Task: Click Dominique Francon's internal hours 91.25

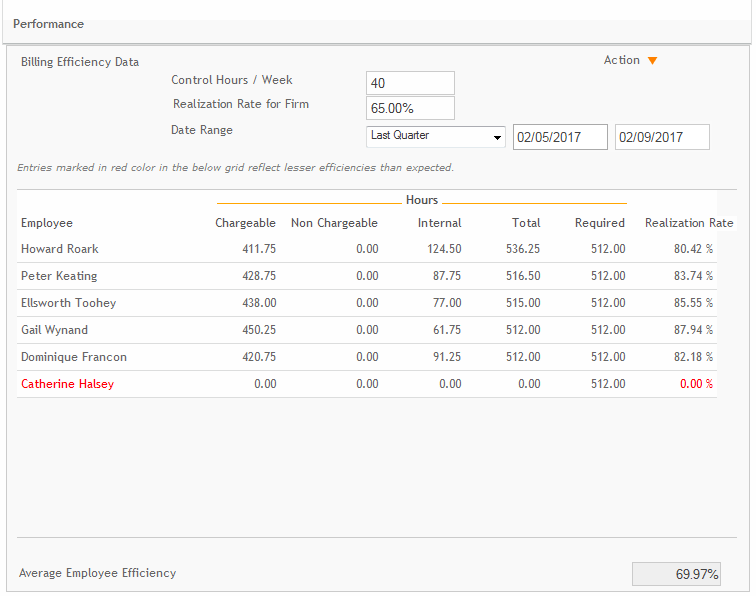Action: (x=447, y=357)
